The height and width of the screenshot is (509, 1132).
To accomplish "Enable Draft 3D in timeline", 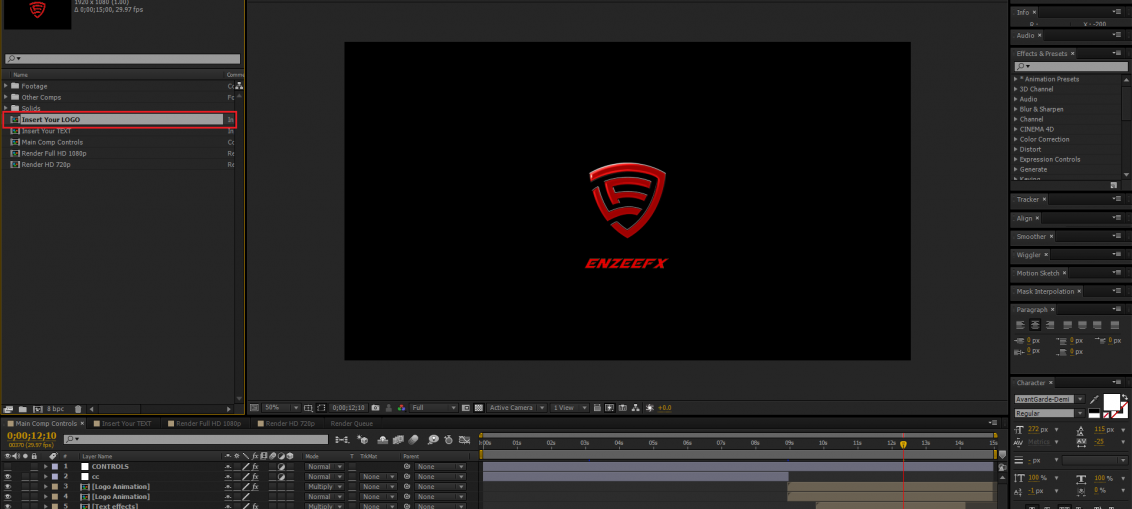I will coord(362,440).
